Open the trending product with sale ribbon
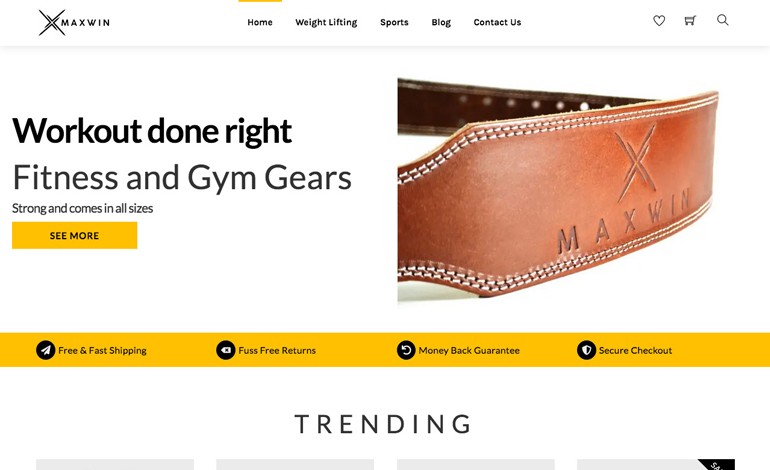770x470 pixels. 656,465
